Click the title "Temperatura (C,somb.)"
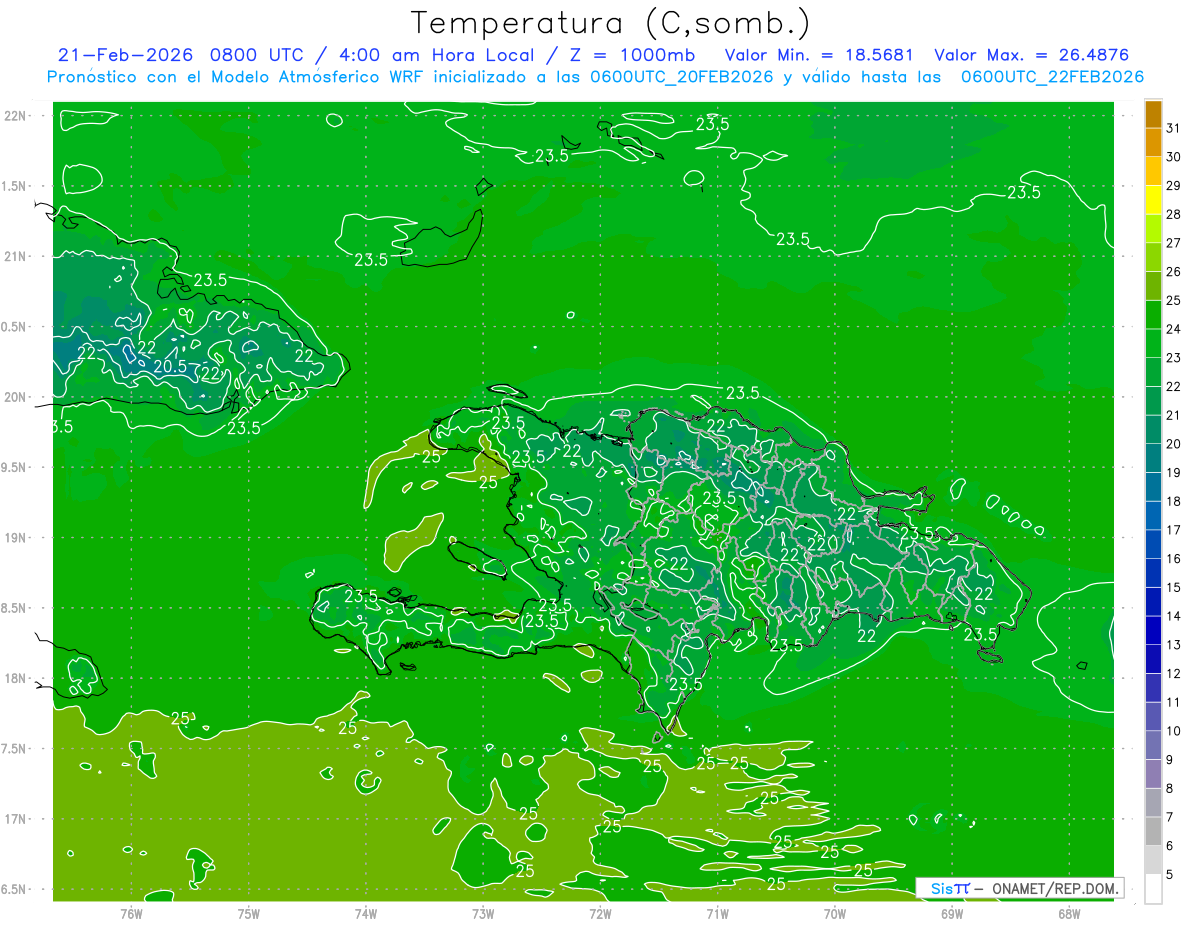 611,23
